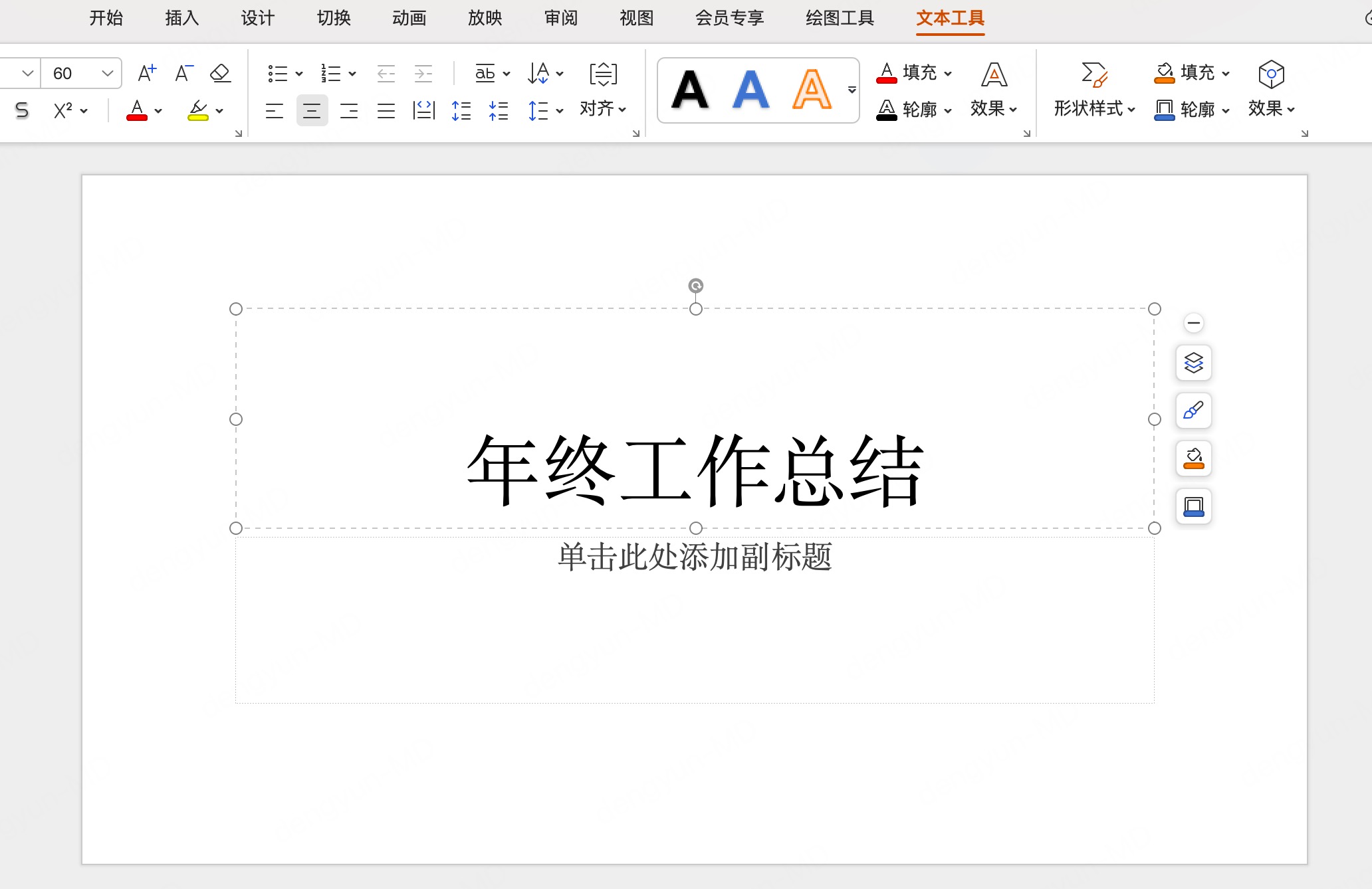Apply distributed alignment
Viewport: 1372px width, 889px height.
423,110
